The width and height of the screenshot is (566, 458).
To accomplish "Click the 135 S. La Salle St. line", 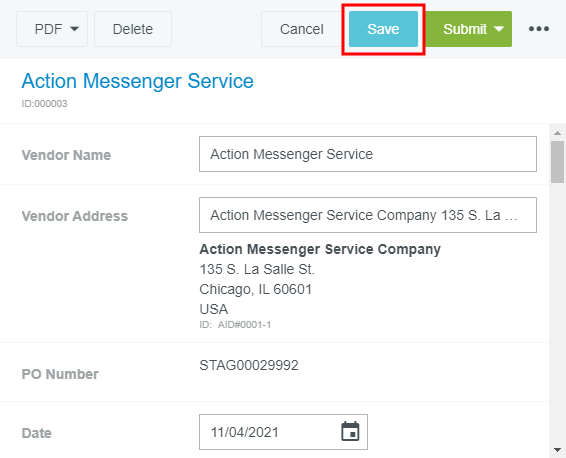I will point(257,269).
